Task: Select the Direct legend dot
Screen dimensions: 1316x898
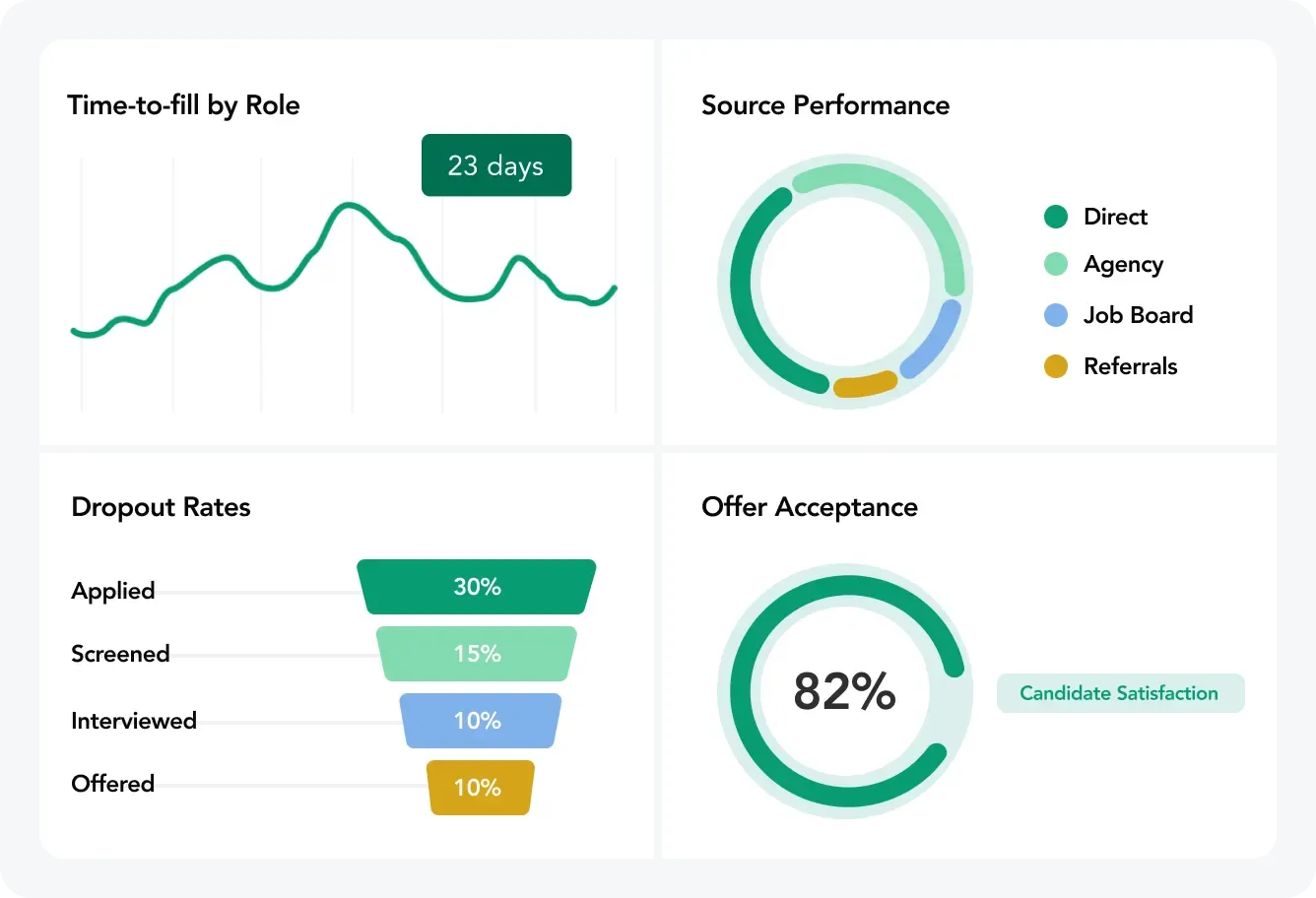Action: coord(1055,217)
